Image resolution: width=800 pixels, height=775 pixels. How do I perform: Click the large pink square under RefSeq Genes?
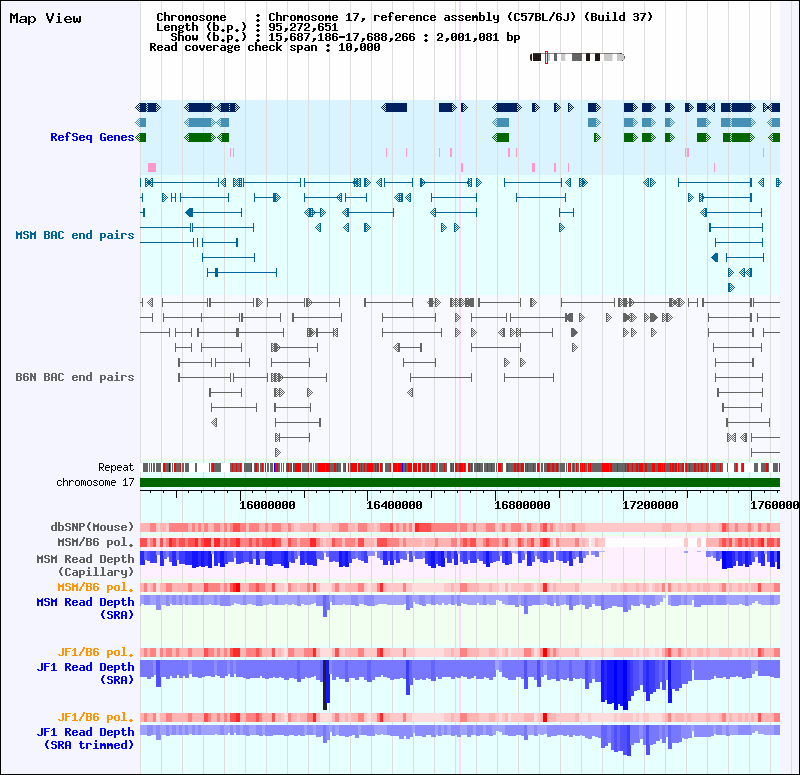pos(152,167)
